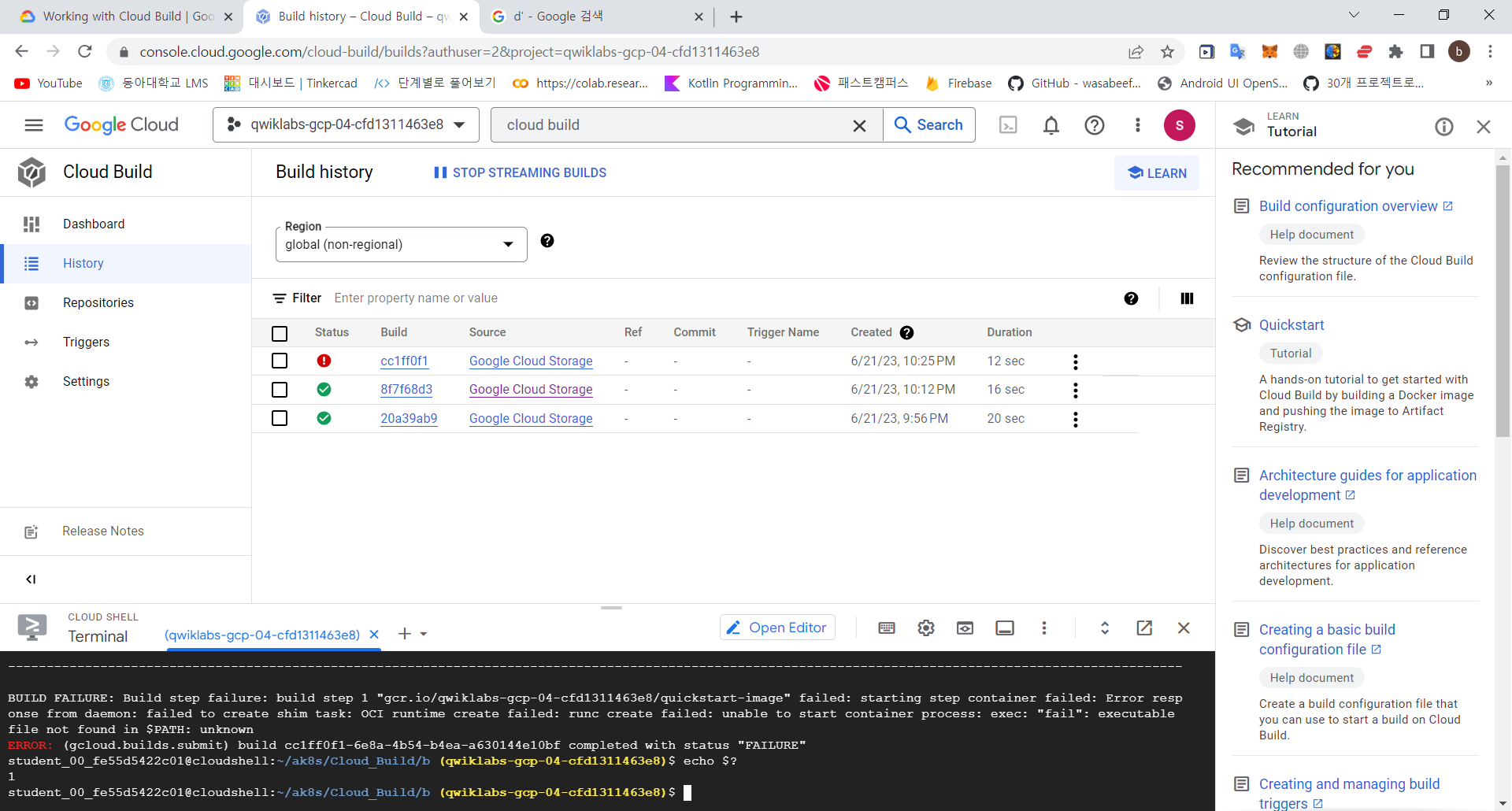
Task: Open Release Notes
Action: pyautogui.click(x=126, y=531)
